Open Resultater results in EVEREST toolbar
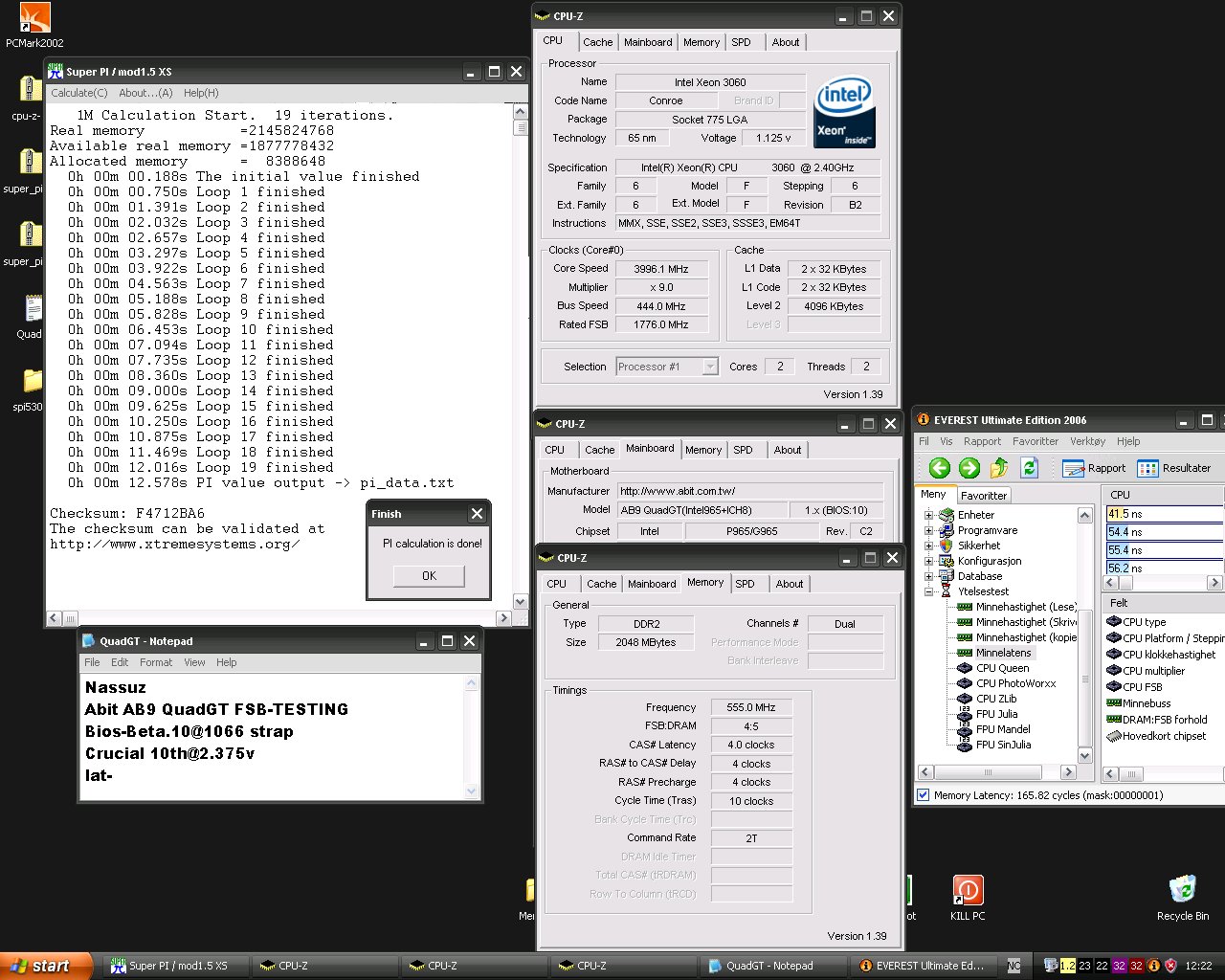1225x980 pixels. [x=1174, y=468]
